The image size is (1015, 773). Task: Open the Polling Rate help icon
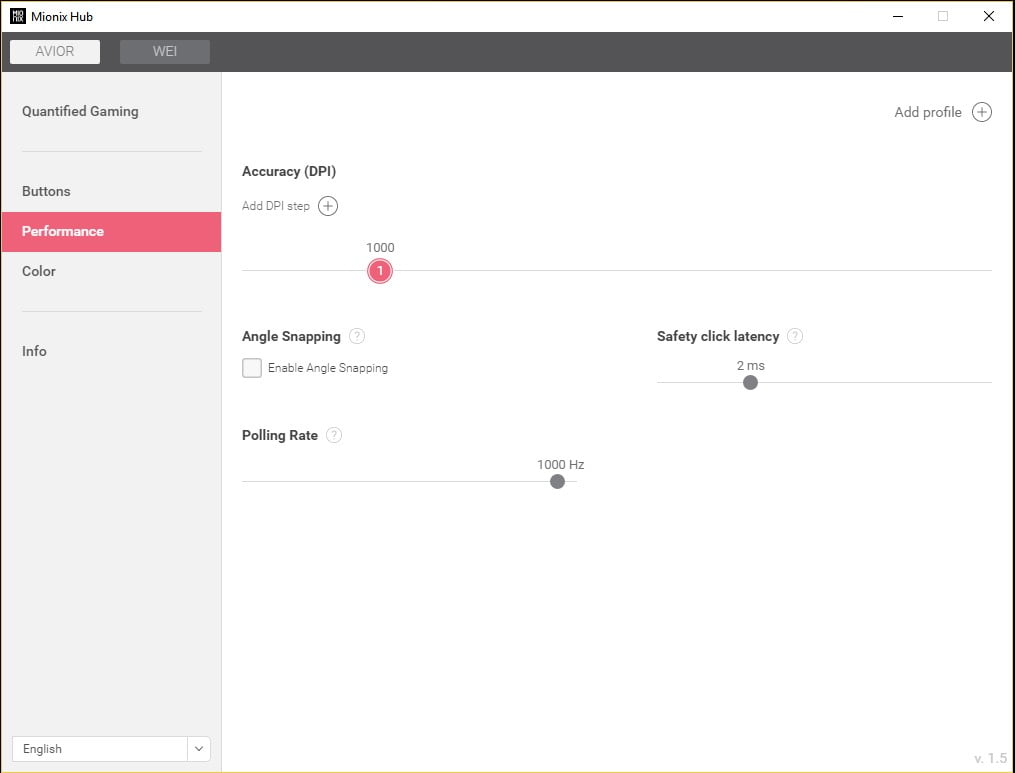tap(334, 435)
